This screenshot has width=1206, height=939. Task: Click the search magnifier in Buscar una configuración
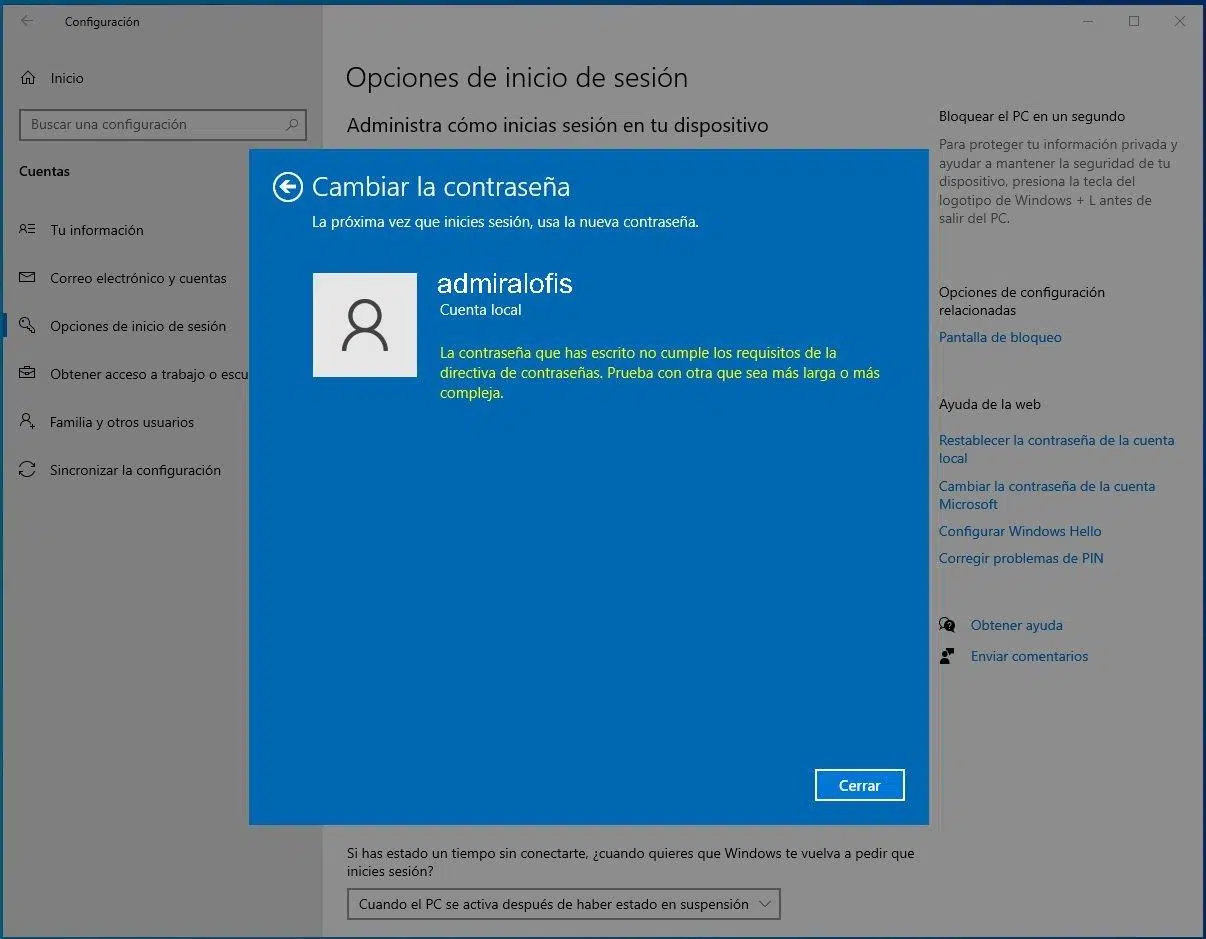click(x=292, y=125)
